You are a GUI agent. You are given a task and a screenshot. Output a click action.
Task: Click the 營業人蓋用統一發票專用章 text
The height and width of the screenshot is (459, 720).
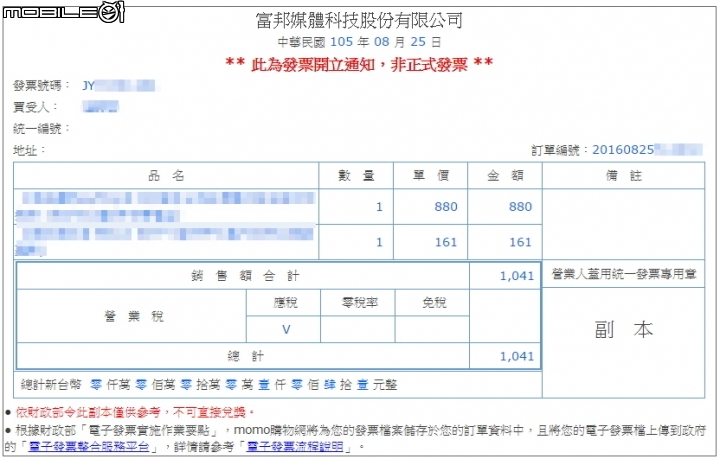[x=624, y=274]
